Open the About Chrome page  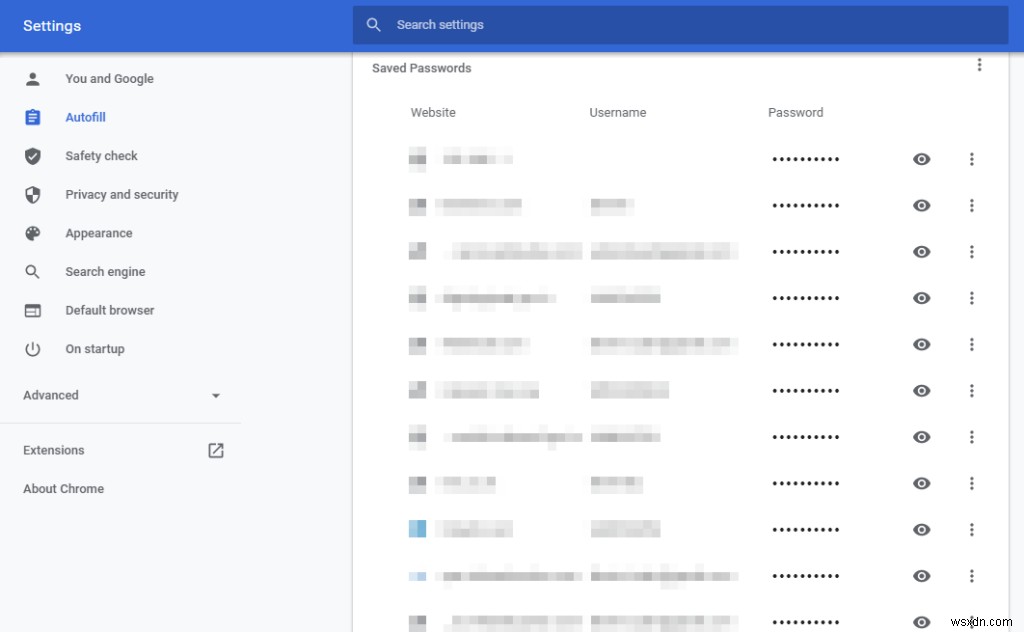tap(63, 489)
